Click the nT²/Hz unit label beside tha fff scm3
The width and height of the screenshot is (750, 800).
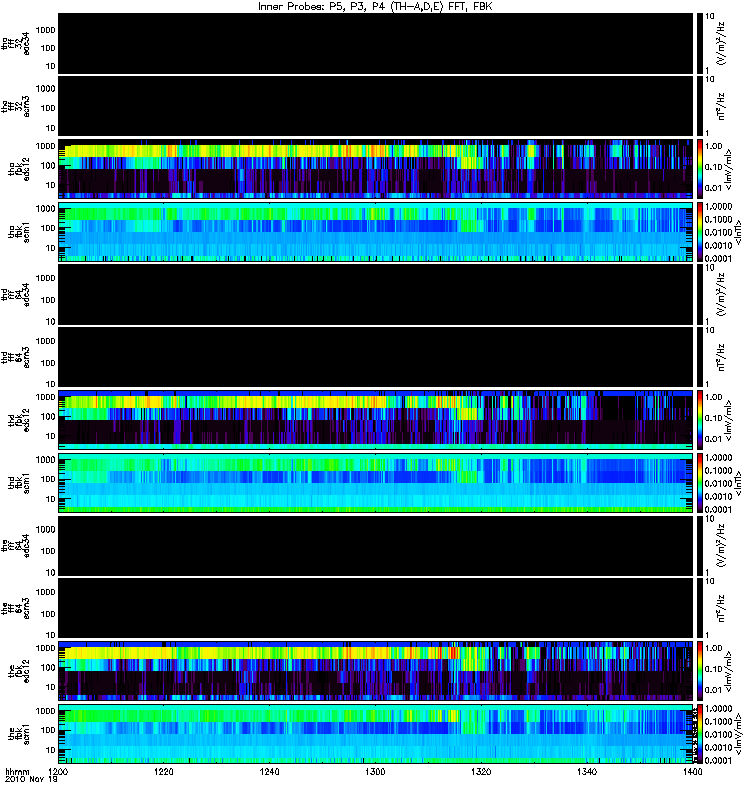point(721,106)
